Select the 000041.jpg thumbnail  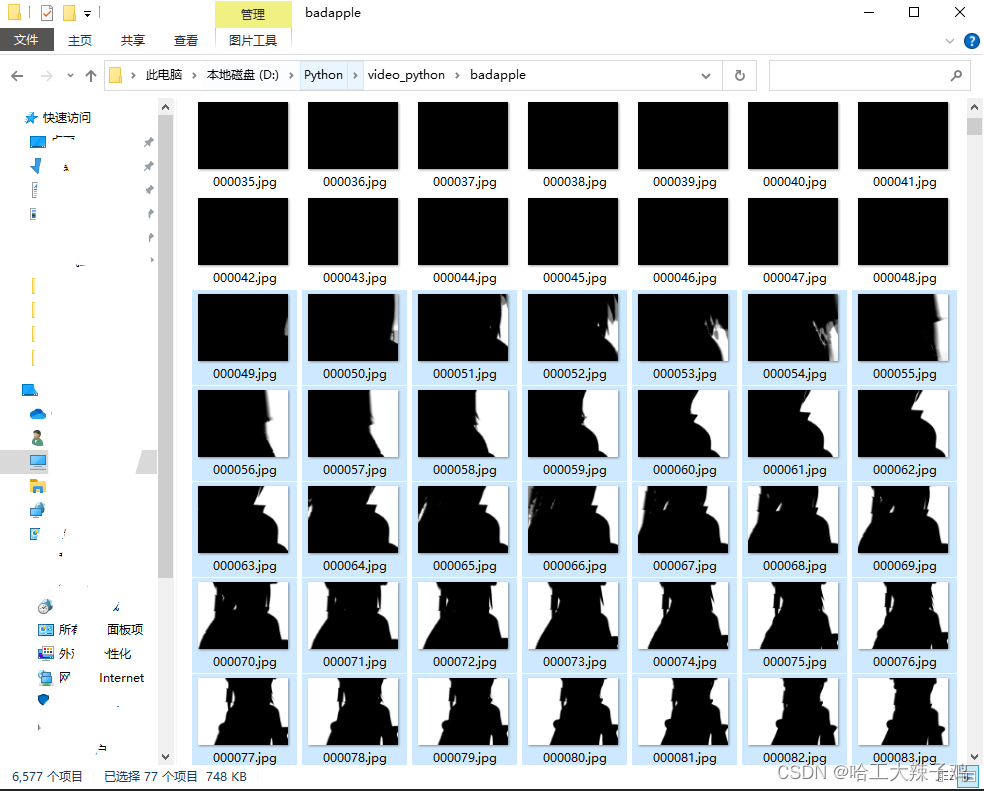pyautogui.click(x=903, y=136)
